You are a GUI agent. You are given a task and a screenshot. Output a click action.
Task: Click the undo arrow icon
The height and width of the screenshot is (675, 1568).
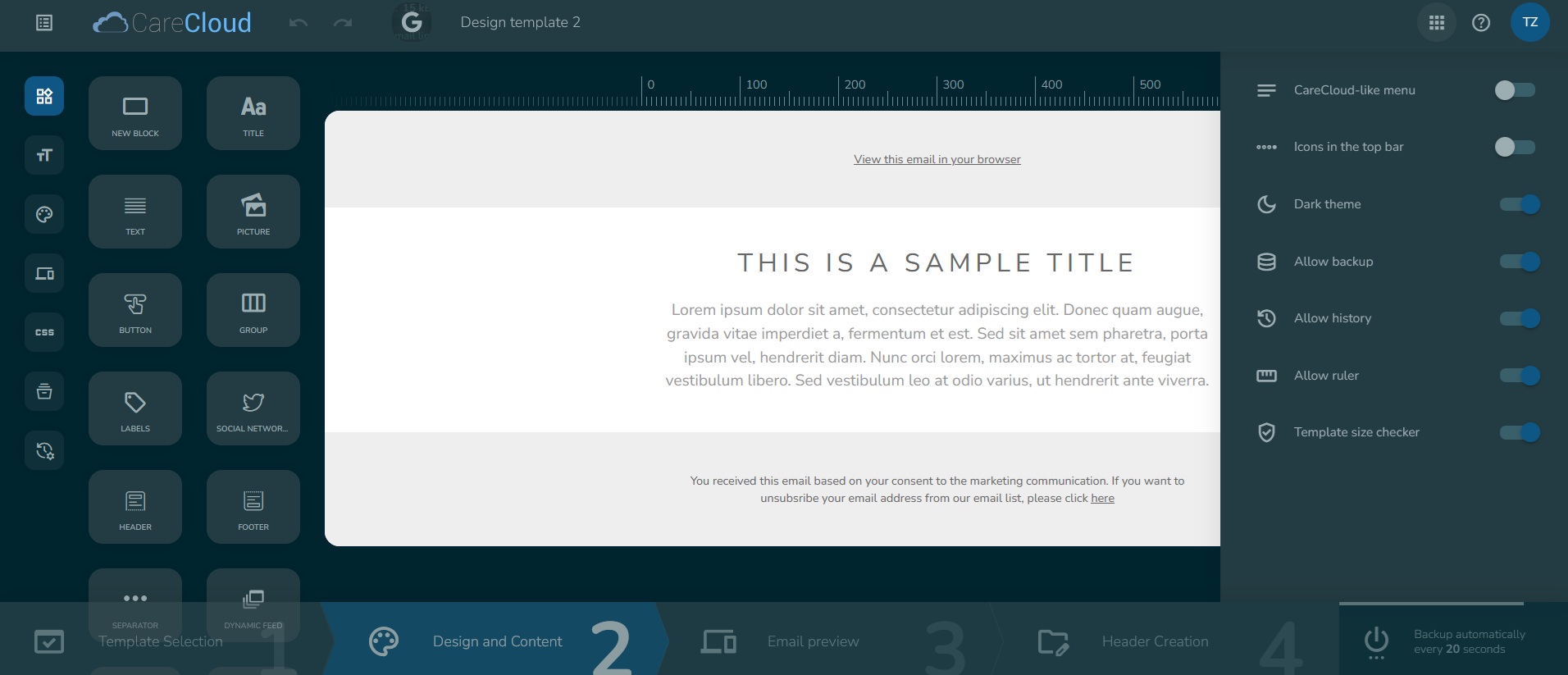(299, 23)
